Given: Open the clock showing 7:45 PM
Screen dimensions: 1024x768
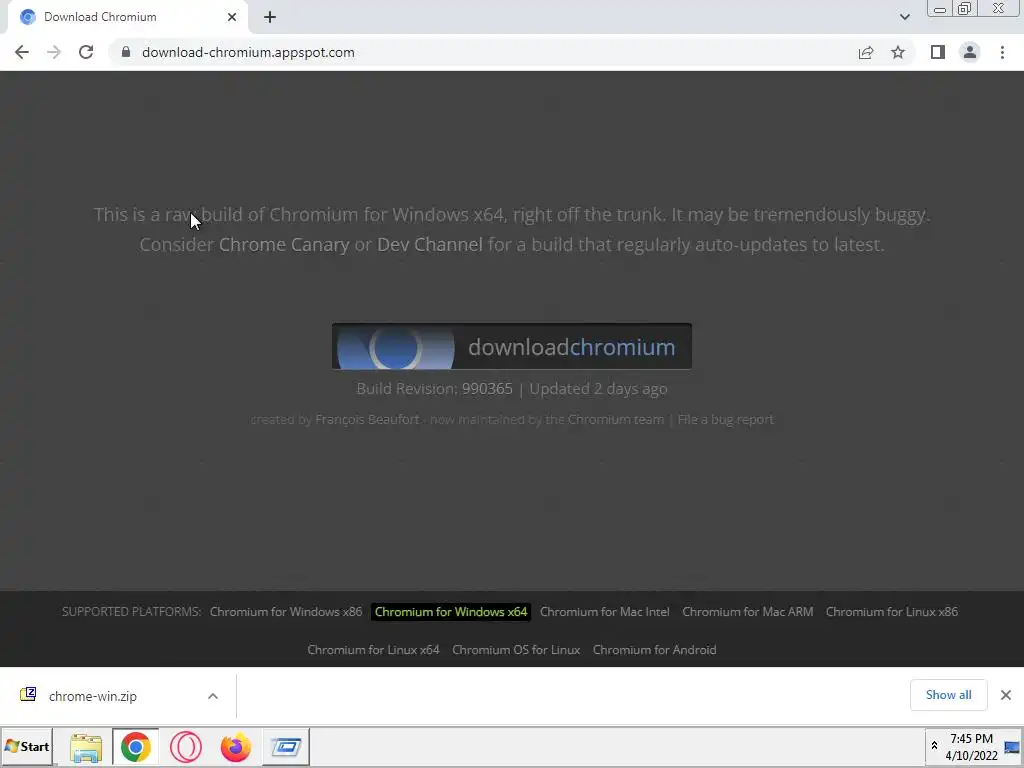Looking at the screenshot, I should click(971, 747).
